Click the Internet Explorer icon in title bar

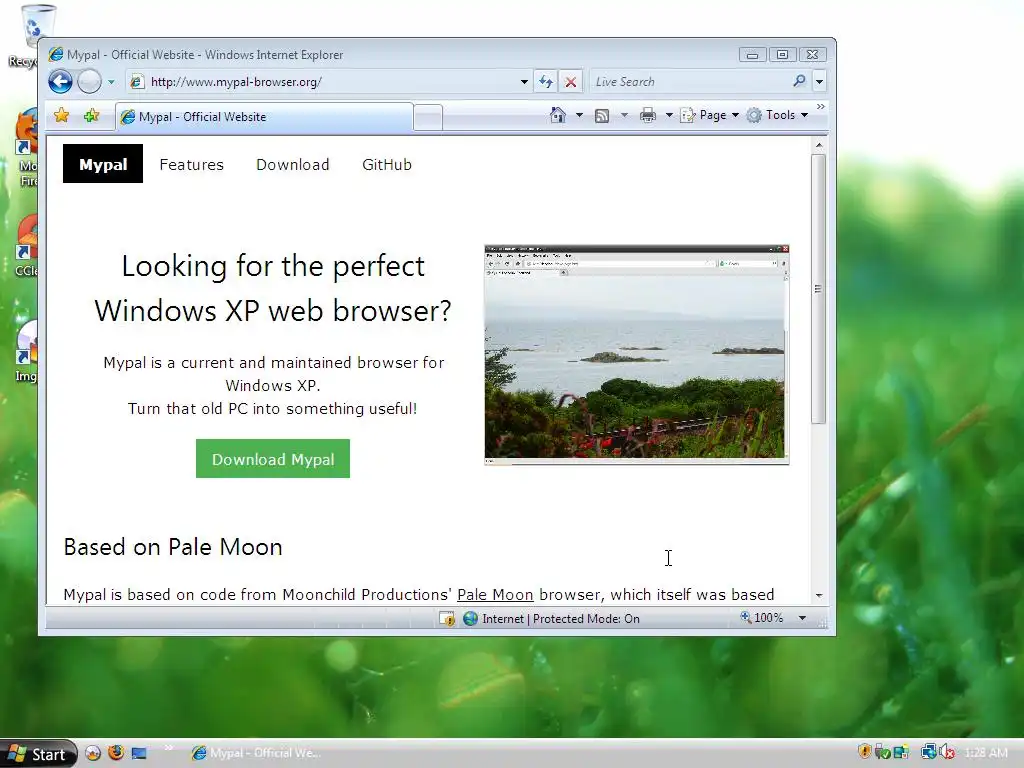pos(56,54)
